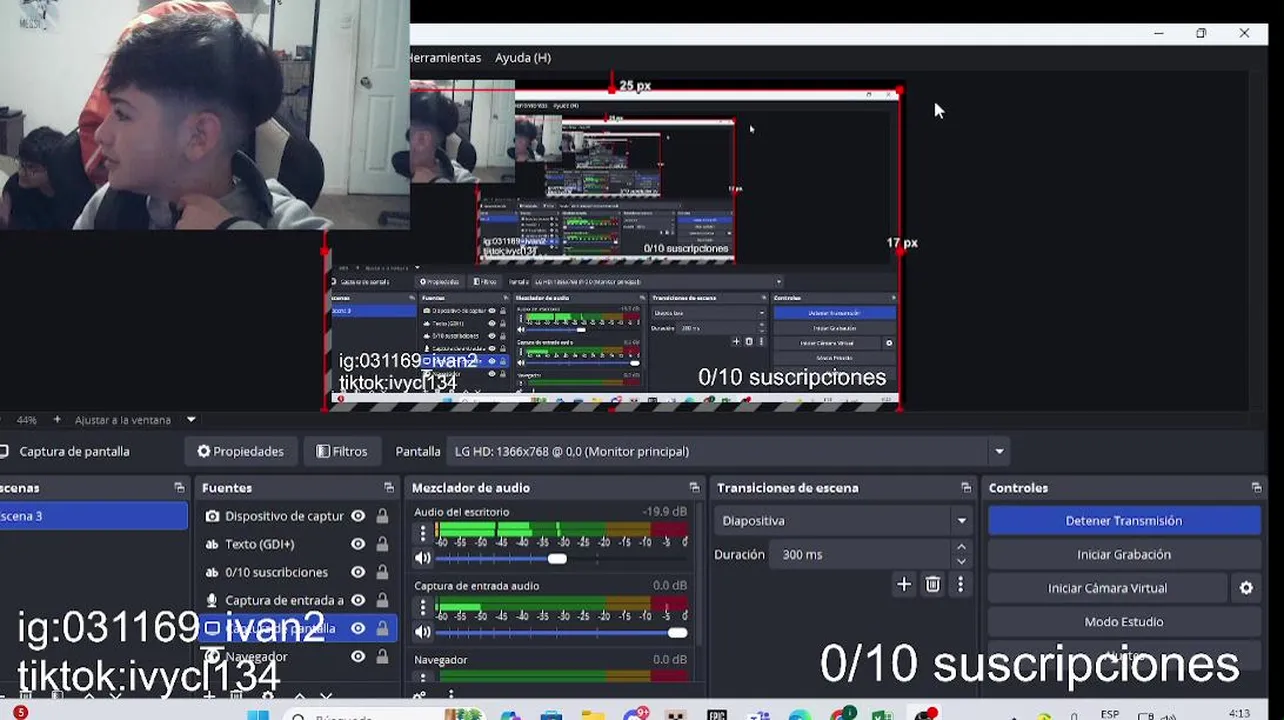Screen dimensions: 1284x720
Task: Open the Windows Start menu on the taskbar
Action: pyautogui.click(x=258, y=714)
